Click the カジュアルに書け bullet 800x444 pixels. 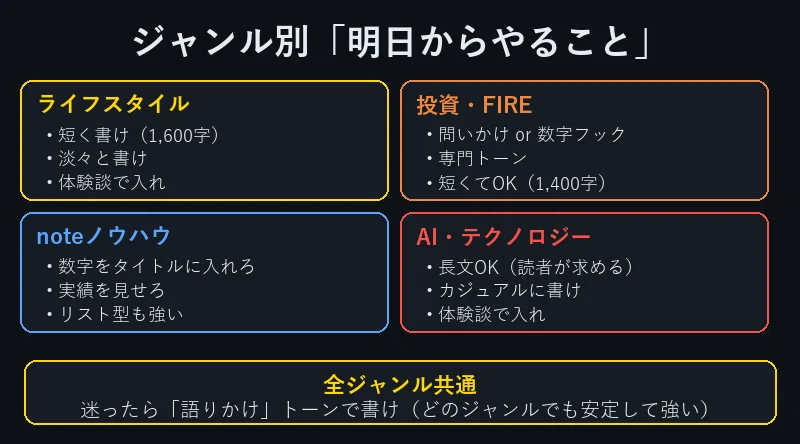click(x=504, y=290)
